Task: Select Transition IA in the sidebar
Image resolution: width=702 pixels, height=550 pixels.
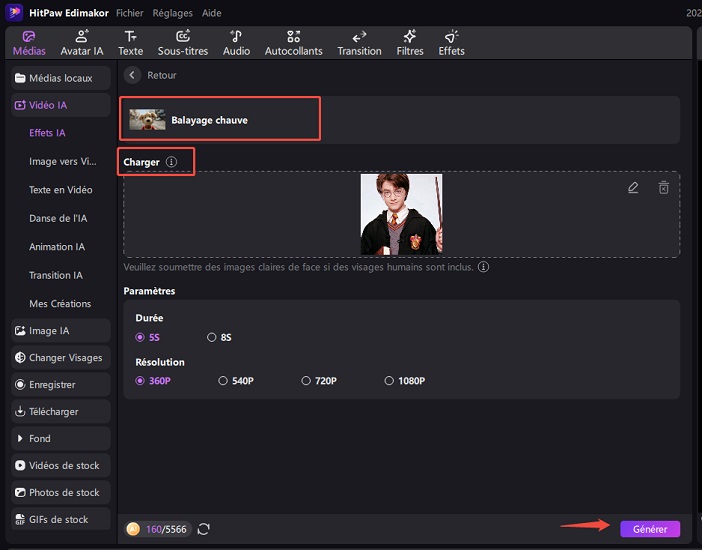Action: [x=56, y=275]
